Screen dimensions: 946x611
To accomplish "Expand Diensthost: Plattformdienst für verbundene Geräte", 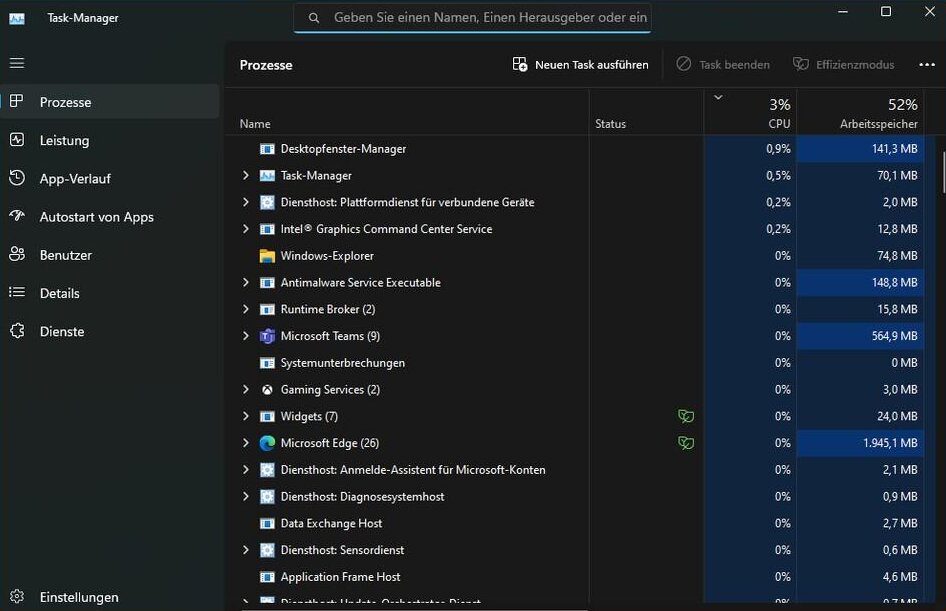I will click(x=246, y=202).
